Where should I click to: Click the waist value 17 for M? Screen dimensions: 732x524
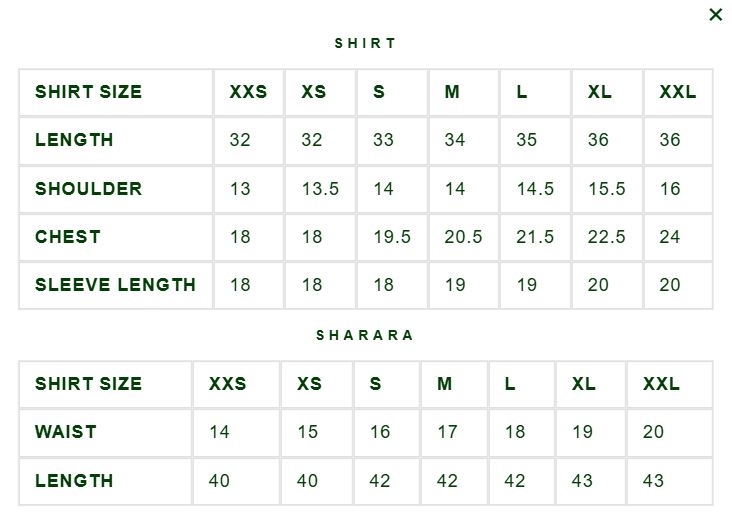tap(447, 432)
